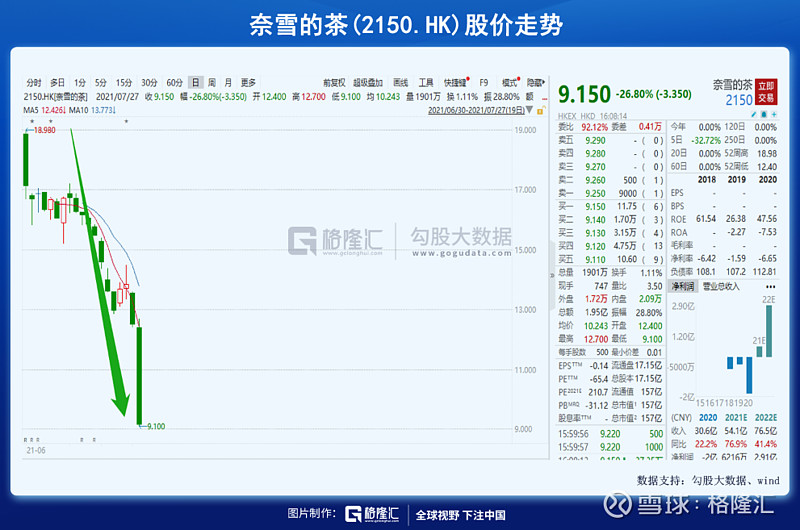Image resolution: width=800 pixels, height=530 pixels.
Task: Click the pencil edit icon under stock code 2150
Action: click(x=754, y=114)
